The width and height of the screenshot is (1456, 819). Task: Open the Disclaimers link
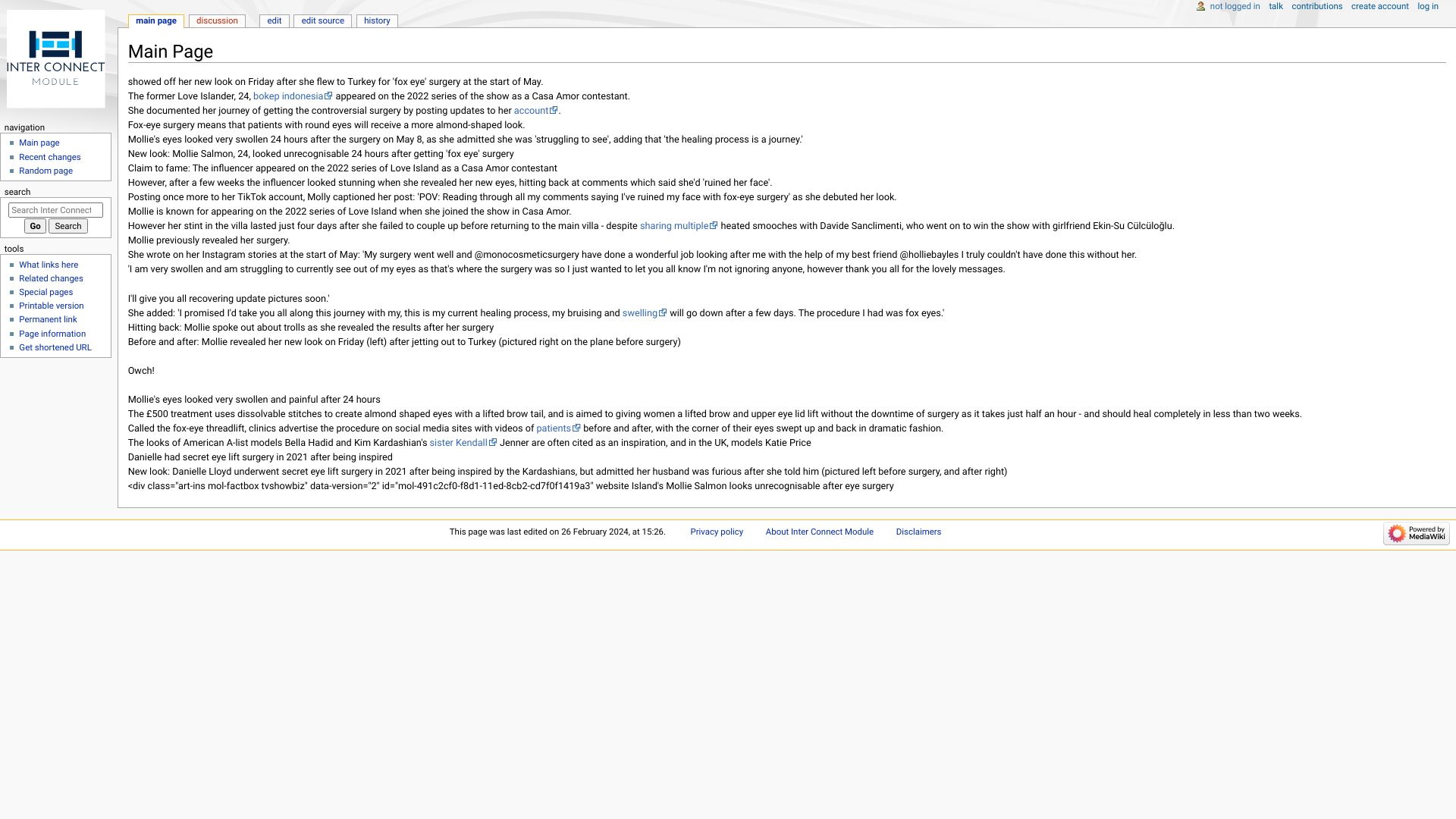[918, 532]
